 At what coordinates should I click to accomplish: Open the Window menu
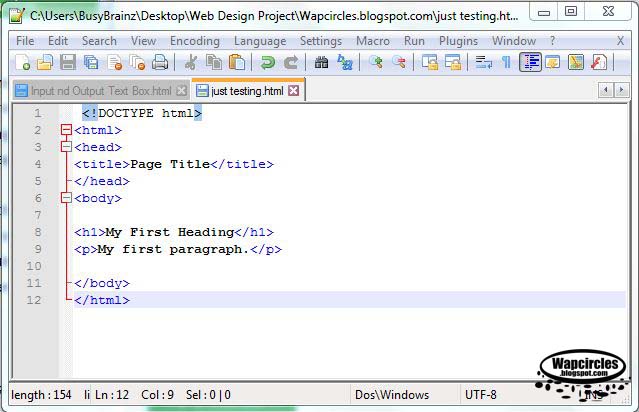click(514, 41)
